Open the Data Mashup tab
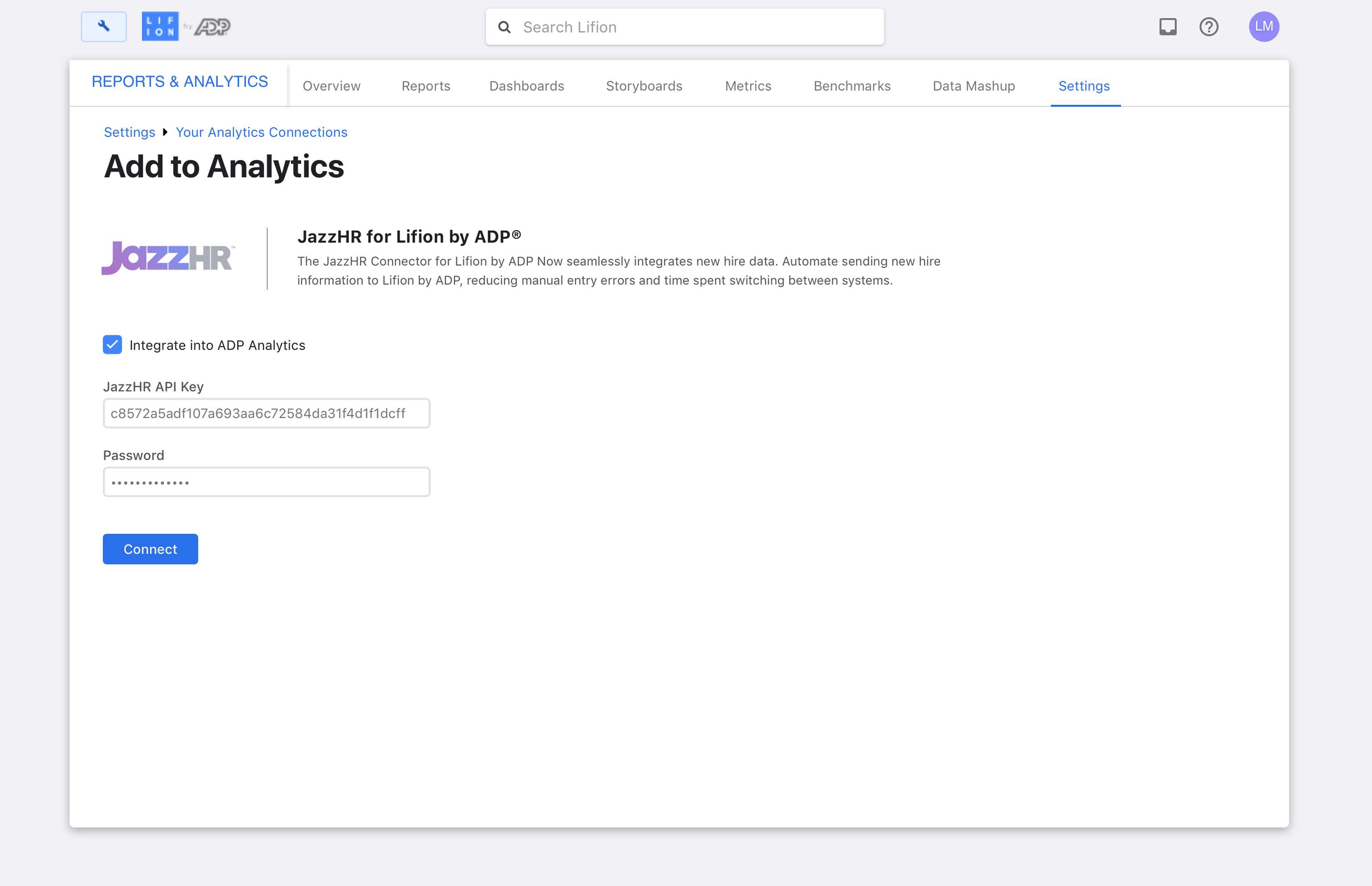 click(x=973, y=86)
